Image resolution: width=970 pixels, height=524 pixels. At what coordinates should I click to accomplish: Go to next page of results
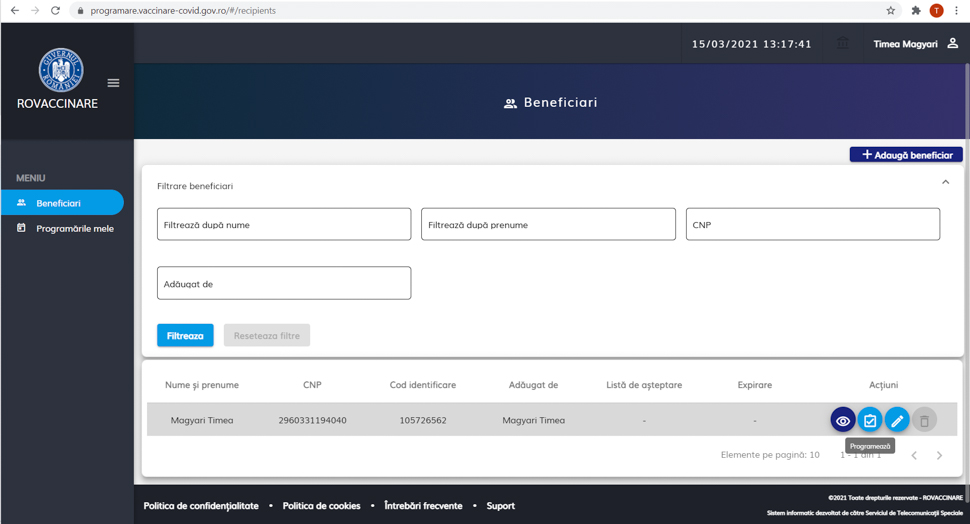939,456
